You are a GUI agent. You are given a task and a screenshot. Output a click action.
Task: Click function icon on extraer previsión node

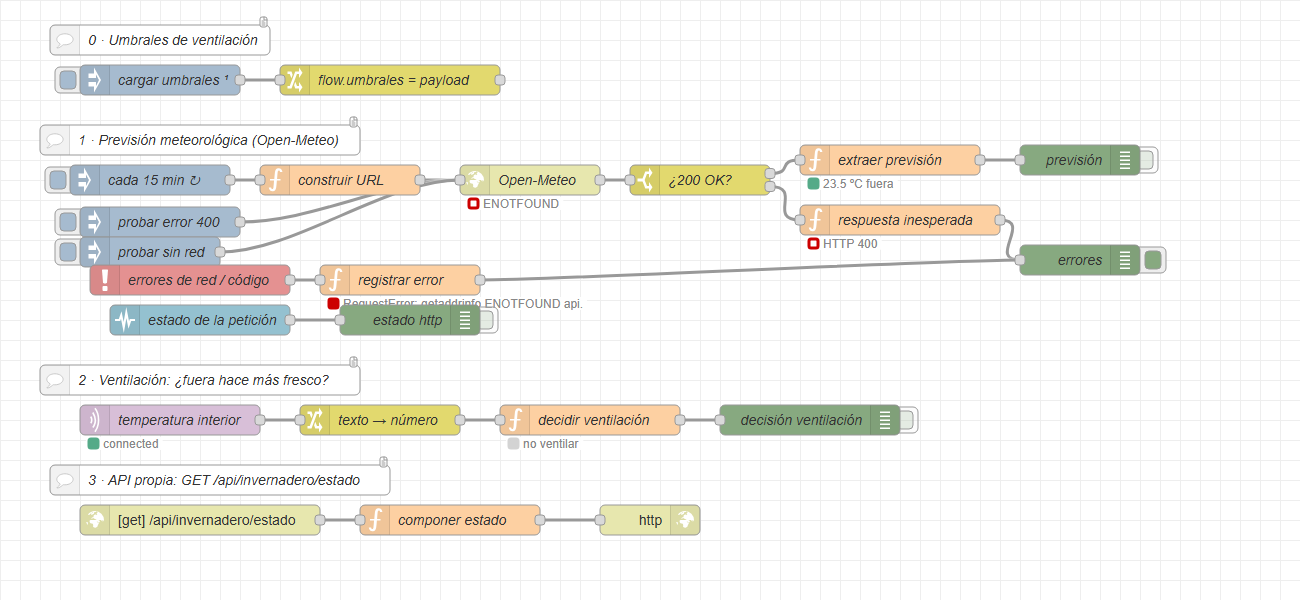click(815, 160)
